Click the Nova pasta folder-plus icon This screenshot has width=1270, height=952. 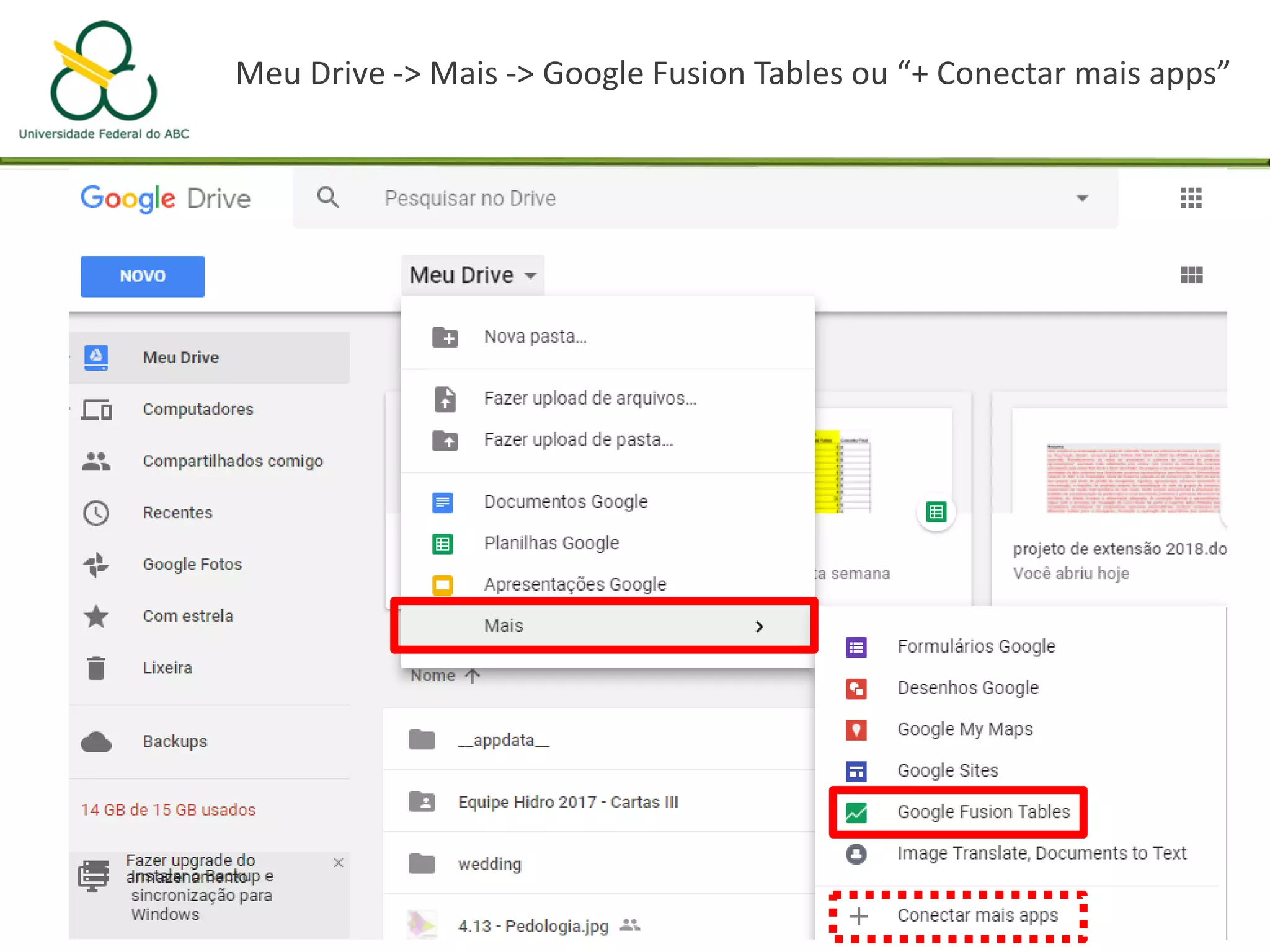445,337
